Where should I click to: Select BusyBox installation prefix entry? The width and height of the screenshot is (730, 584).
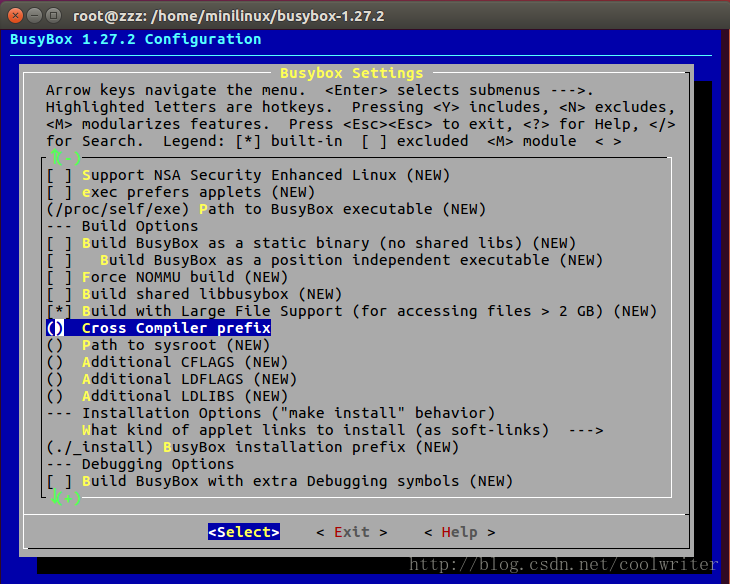[252, 448]
